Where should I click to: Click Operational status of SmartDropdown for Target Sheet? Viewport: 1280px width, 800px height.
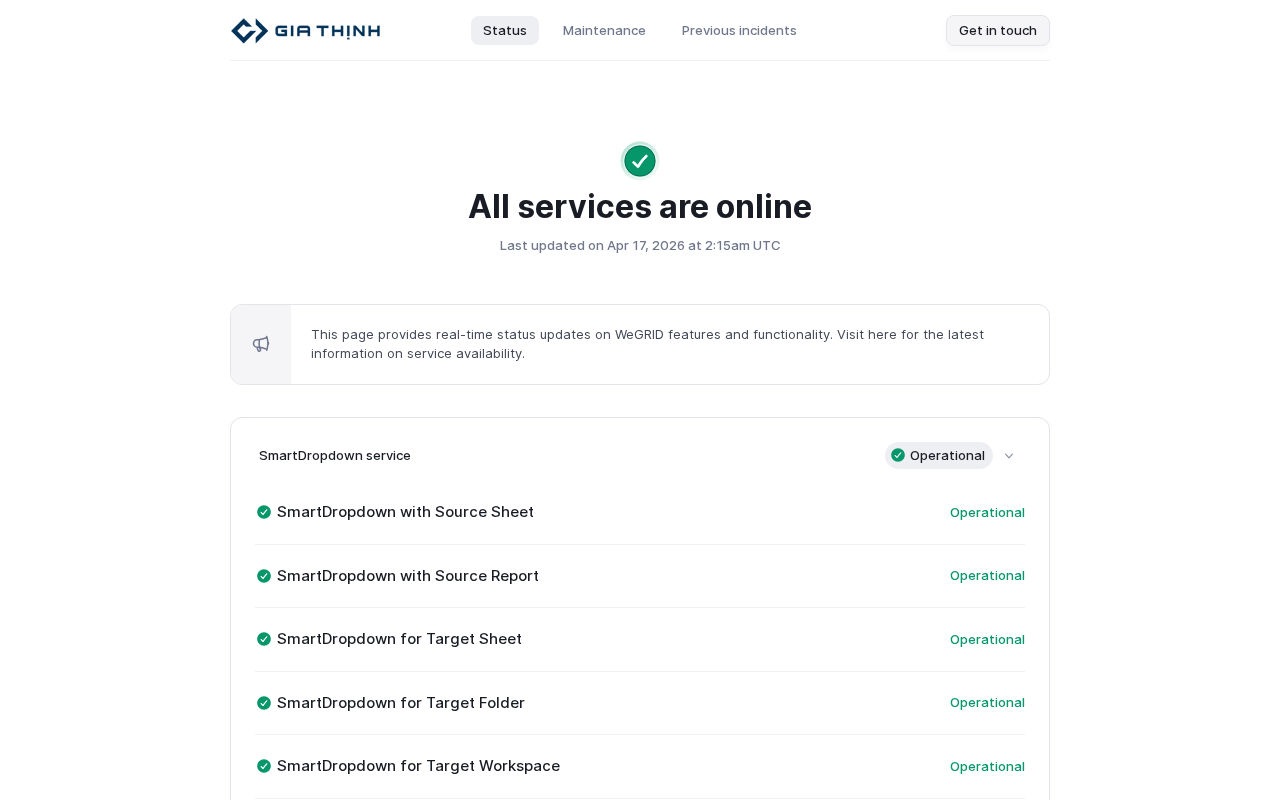pos(987,640)
